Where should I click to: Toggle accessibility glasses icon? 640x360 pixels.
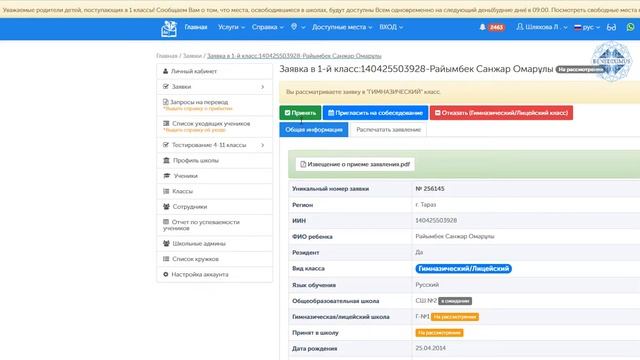[611, 27]
